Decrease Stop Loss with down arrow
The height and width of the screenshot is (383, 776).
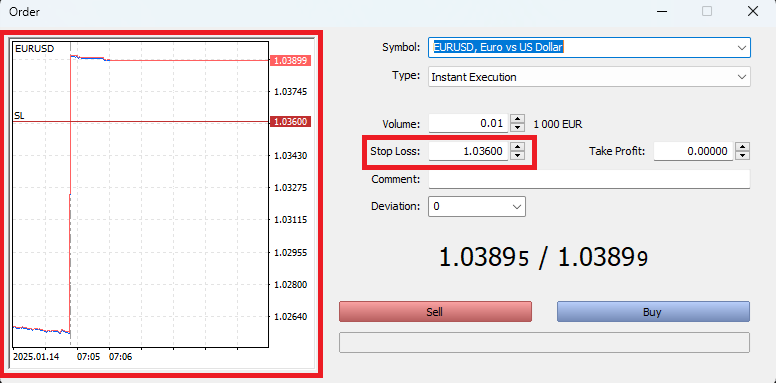[x=517, y=156]
